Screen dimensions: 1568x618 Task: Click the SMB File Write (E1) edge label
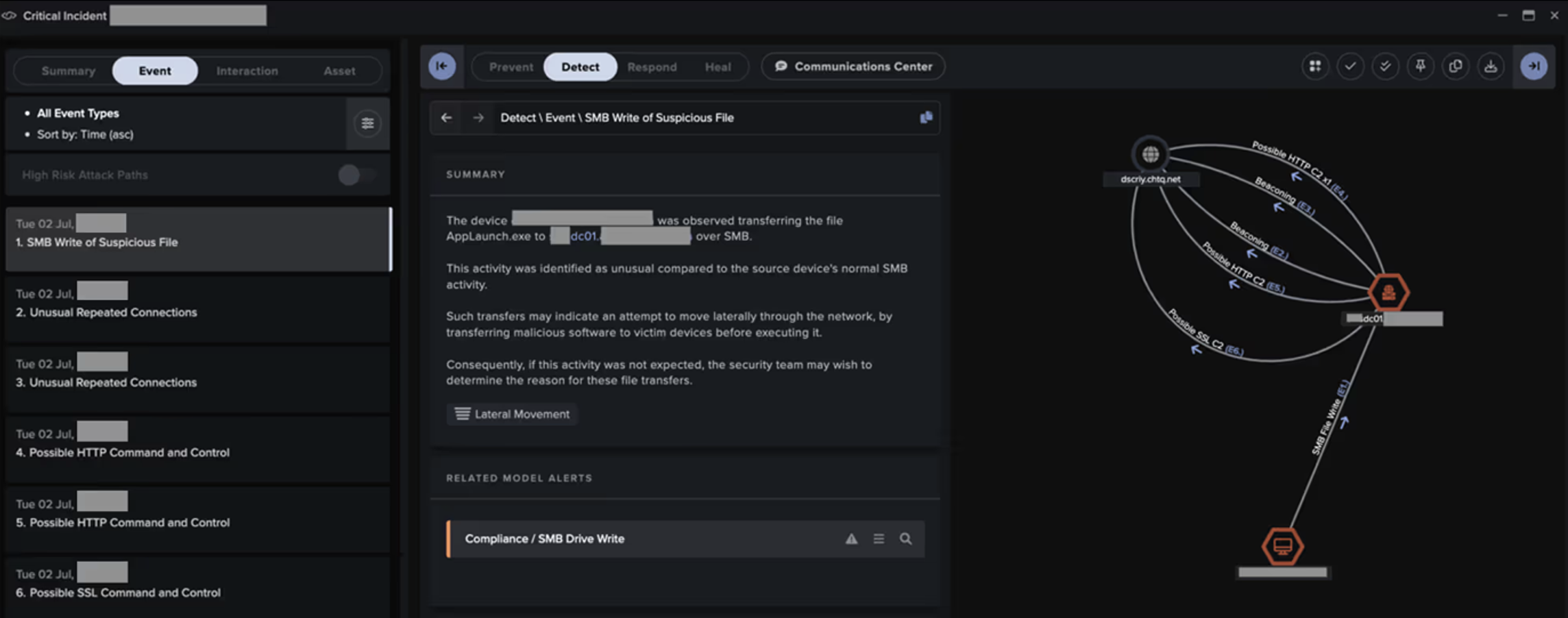[x=1330, y=417]
